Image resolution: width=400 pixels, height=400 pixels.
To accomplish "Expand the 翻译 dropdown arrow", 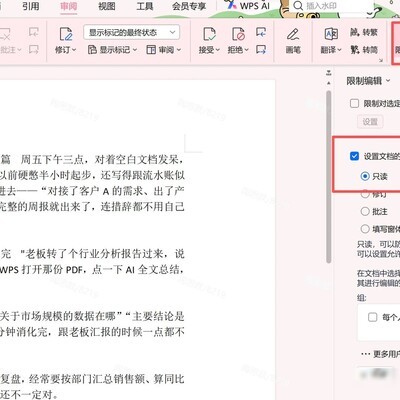I will pos(339,50).
